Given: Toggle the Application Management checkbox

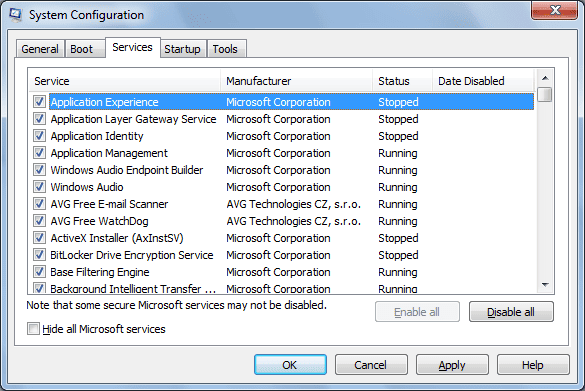Looking at the screenshot, I should coord(39,153).
